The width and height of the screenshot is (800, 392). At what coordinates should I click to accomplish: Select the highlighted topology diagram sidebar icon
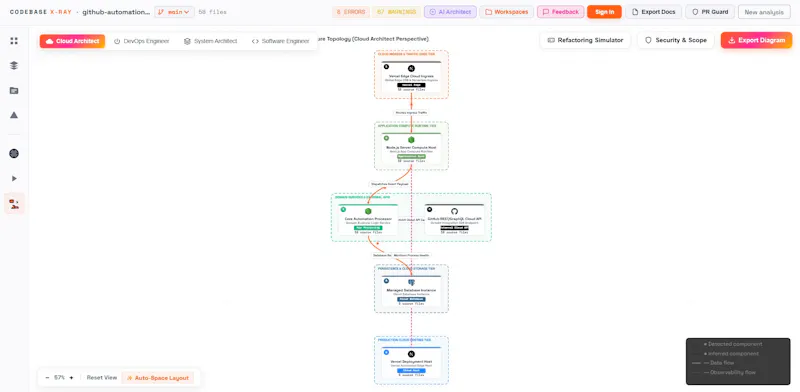[x=14, y=204]
